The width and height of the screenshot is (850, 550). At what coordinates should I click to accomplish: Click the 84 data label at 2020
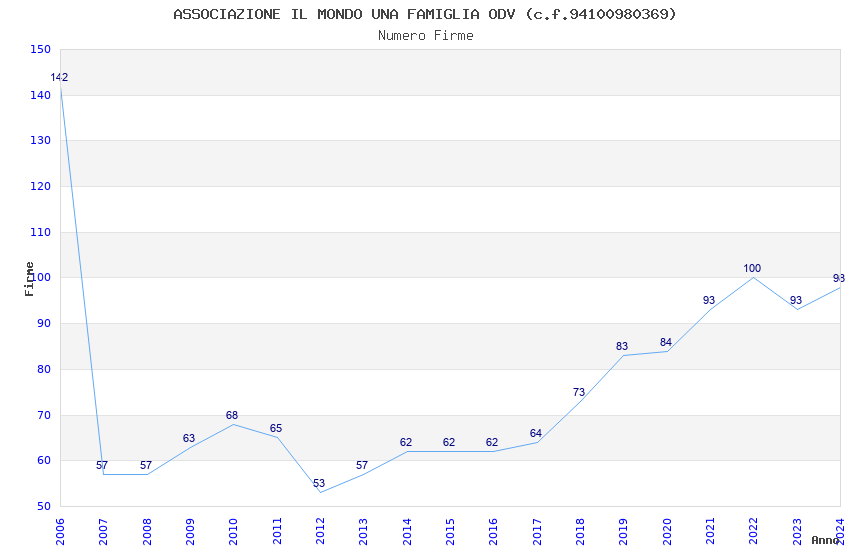[666, 342]
